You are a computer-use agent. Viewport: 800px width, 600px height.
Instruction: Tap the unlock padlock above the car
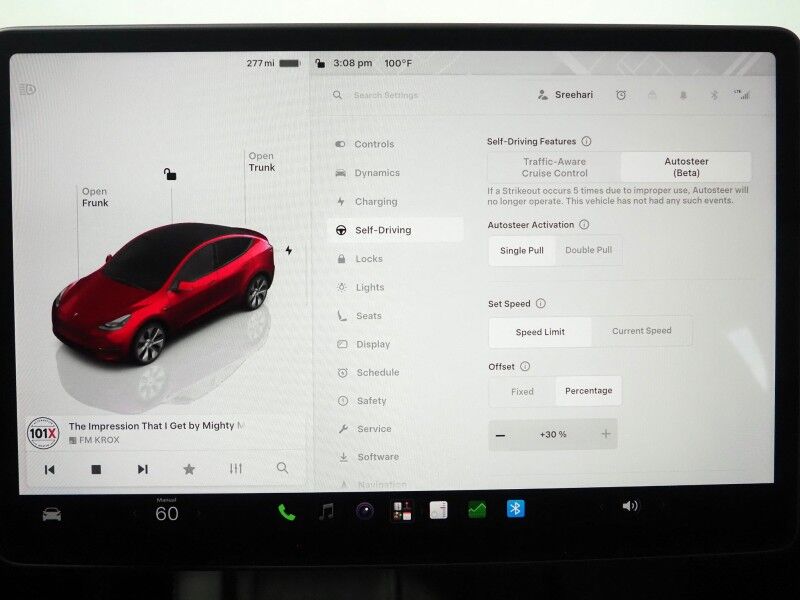click(x=170, y=174)
